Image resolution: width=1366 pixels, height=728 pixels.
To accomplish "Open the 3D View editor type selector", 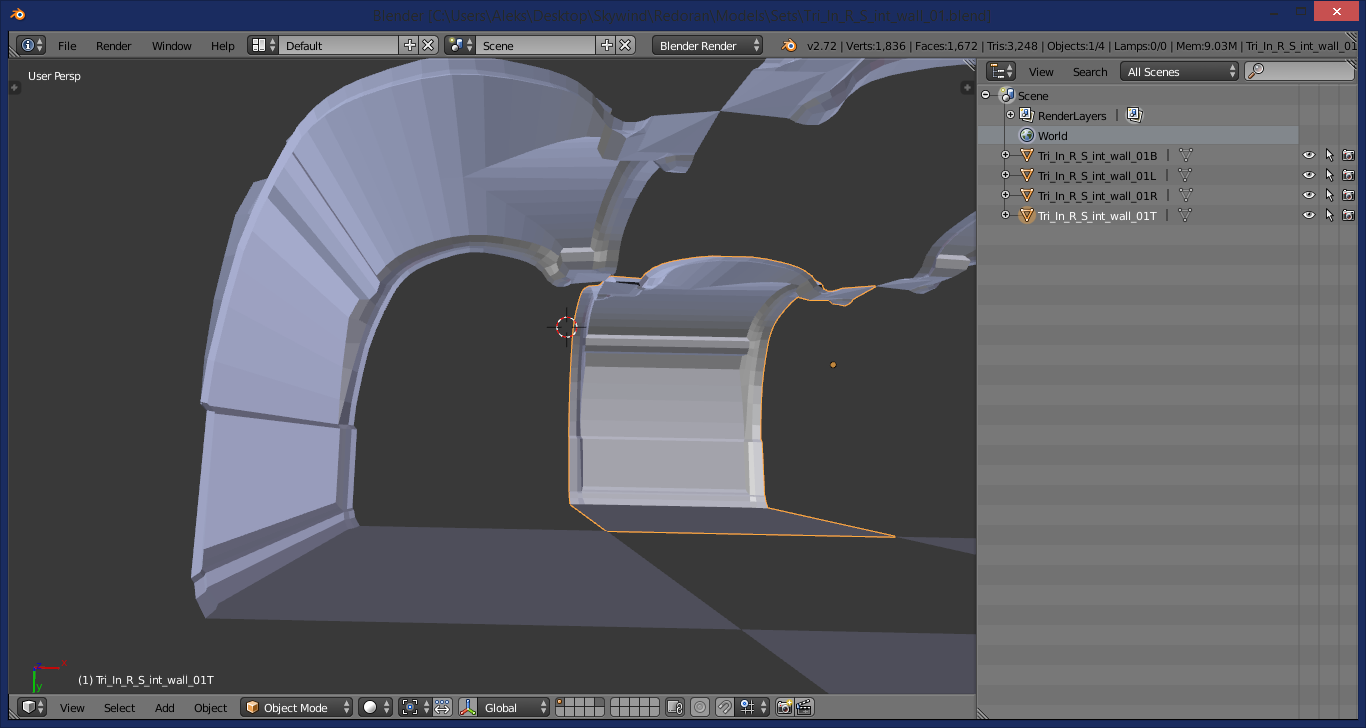I will (33, 707).
